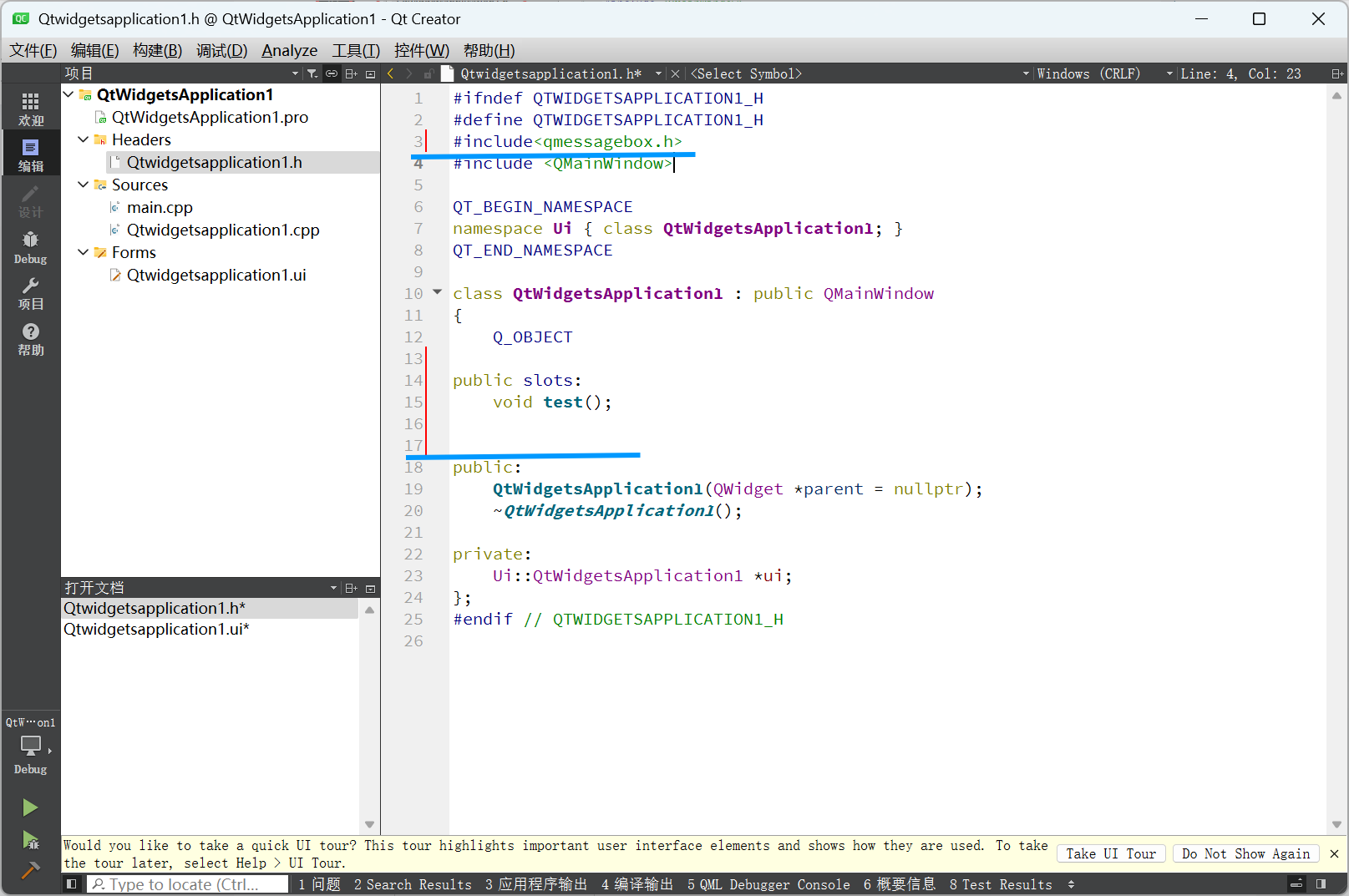Click the file read-only lock icon
The height and width of the screenshot is (896, 1349).
(x=428, y=73)
